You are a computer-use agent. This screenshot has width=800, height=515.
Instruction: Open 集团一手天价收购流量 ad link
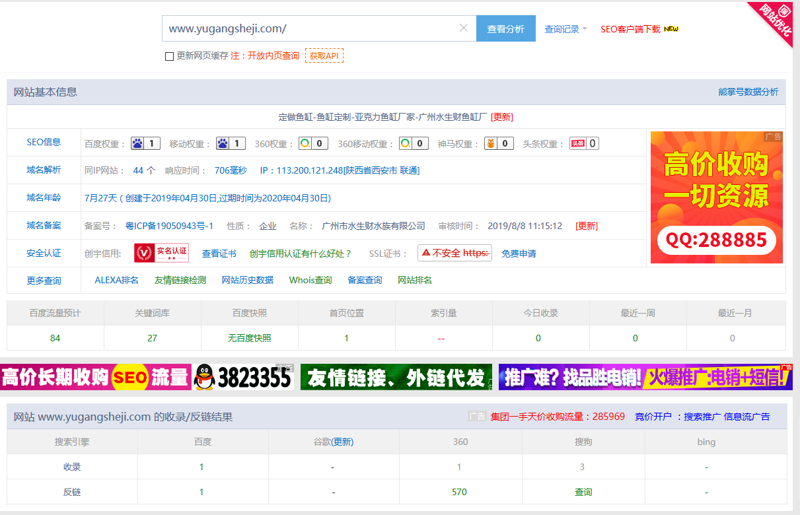[x=558, y=416]
